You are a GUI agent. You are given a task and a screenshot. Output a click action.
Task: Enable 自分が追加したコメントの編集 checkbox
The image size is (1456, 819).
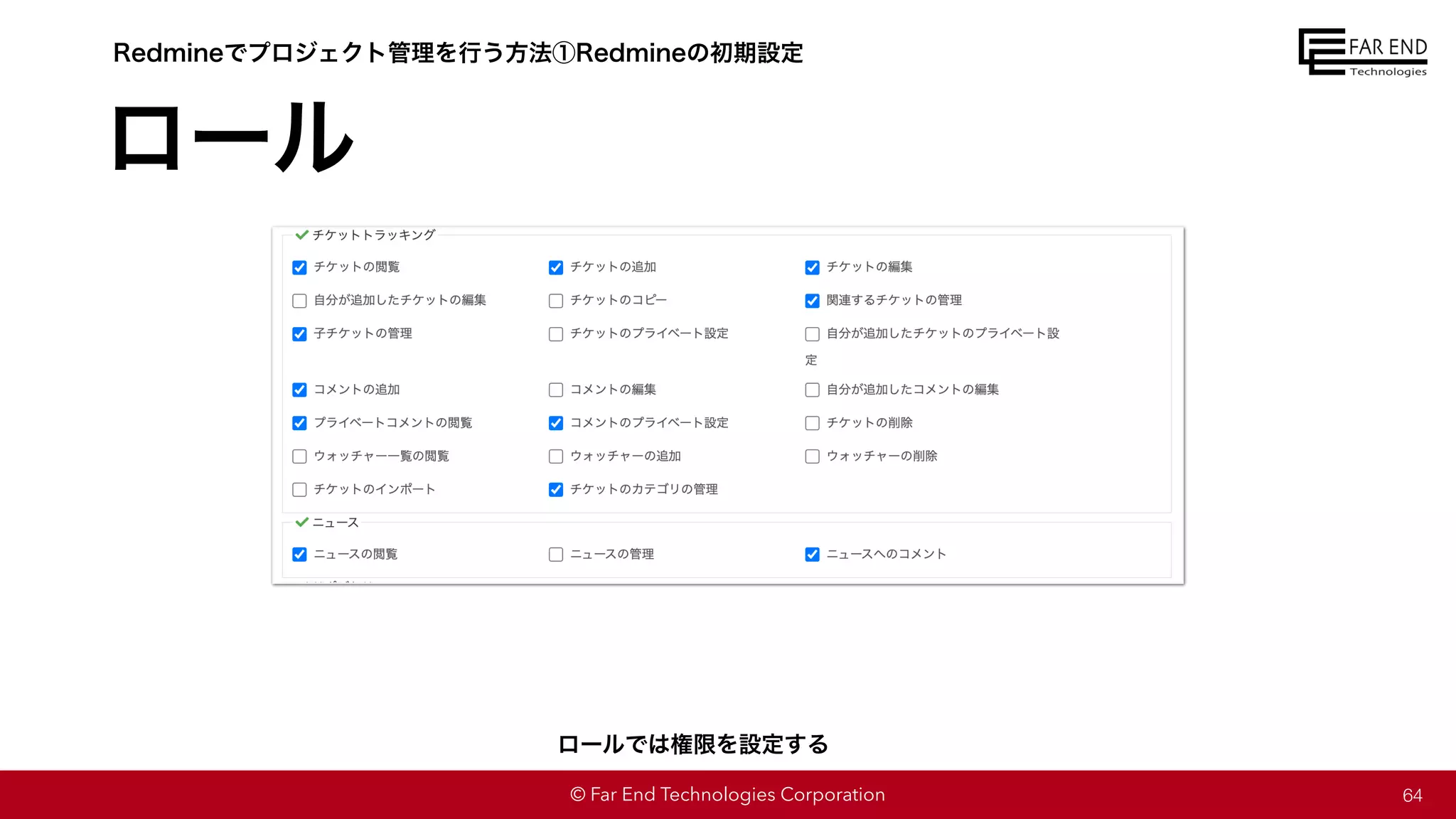(812, 390)
